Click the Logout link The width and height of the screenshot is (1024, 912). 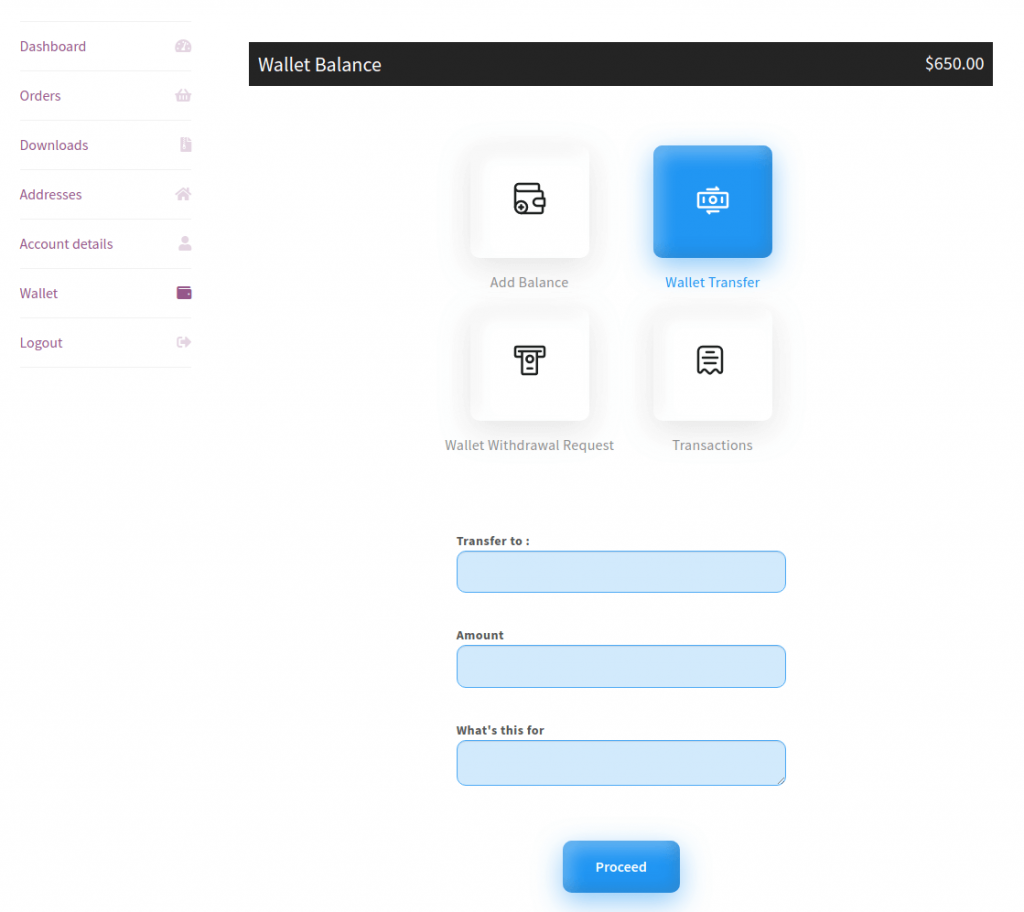coord(40,342)
